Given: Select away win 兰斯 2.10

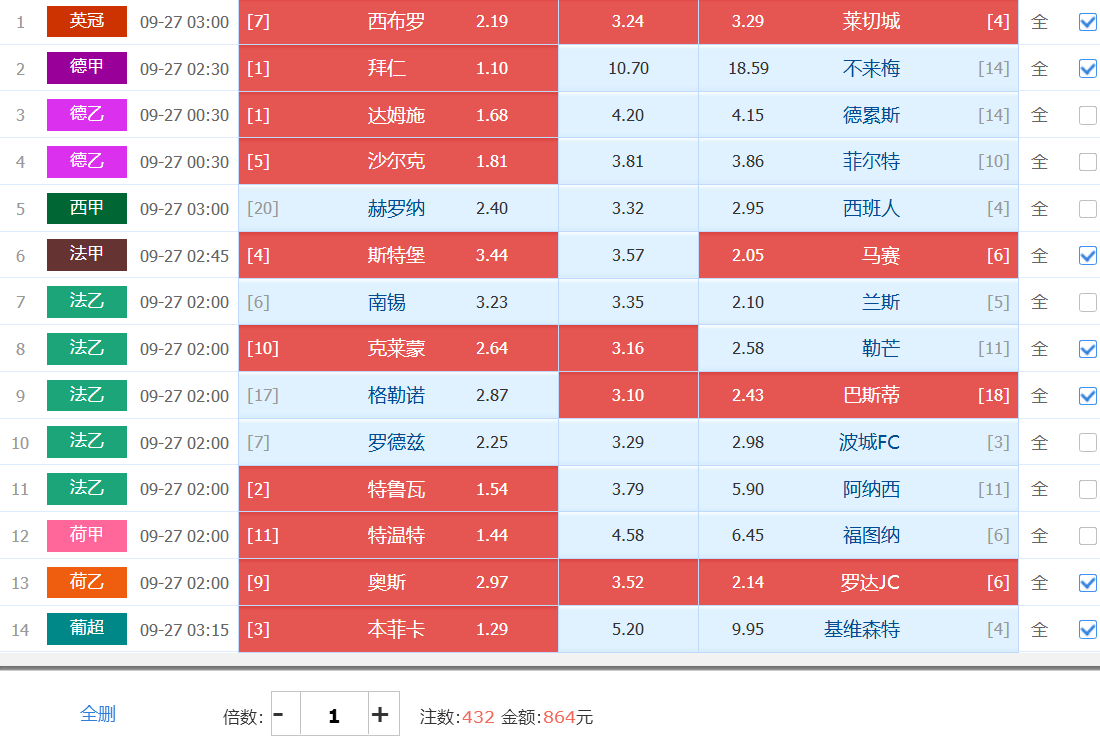Looking at the screenshot, I should (x=859, y=302).
